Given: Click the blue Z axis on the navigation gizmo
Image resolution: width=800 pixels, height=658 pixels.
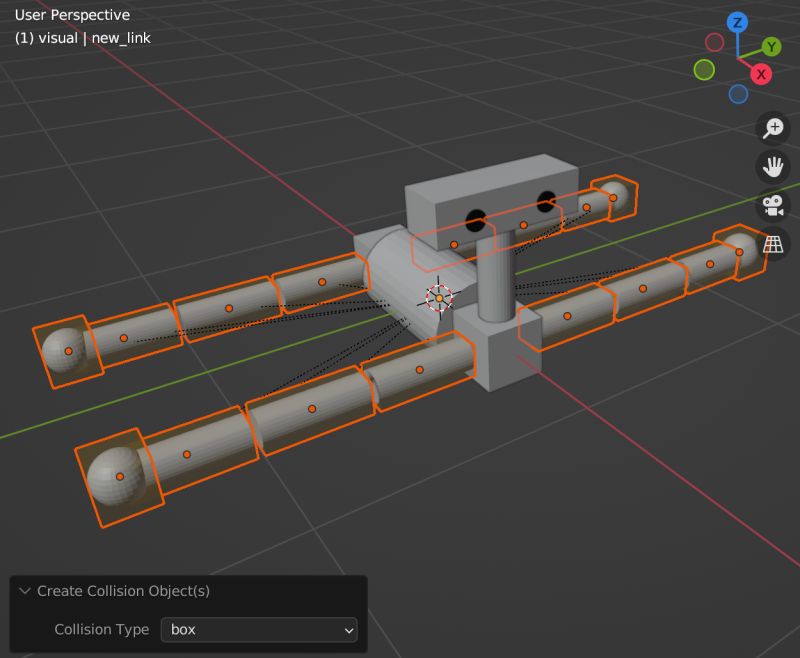Looking at the screenshot, I should click(736, 20).
